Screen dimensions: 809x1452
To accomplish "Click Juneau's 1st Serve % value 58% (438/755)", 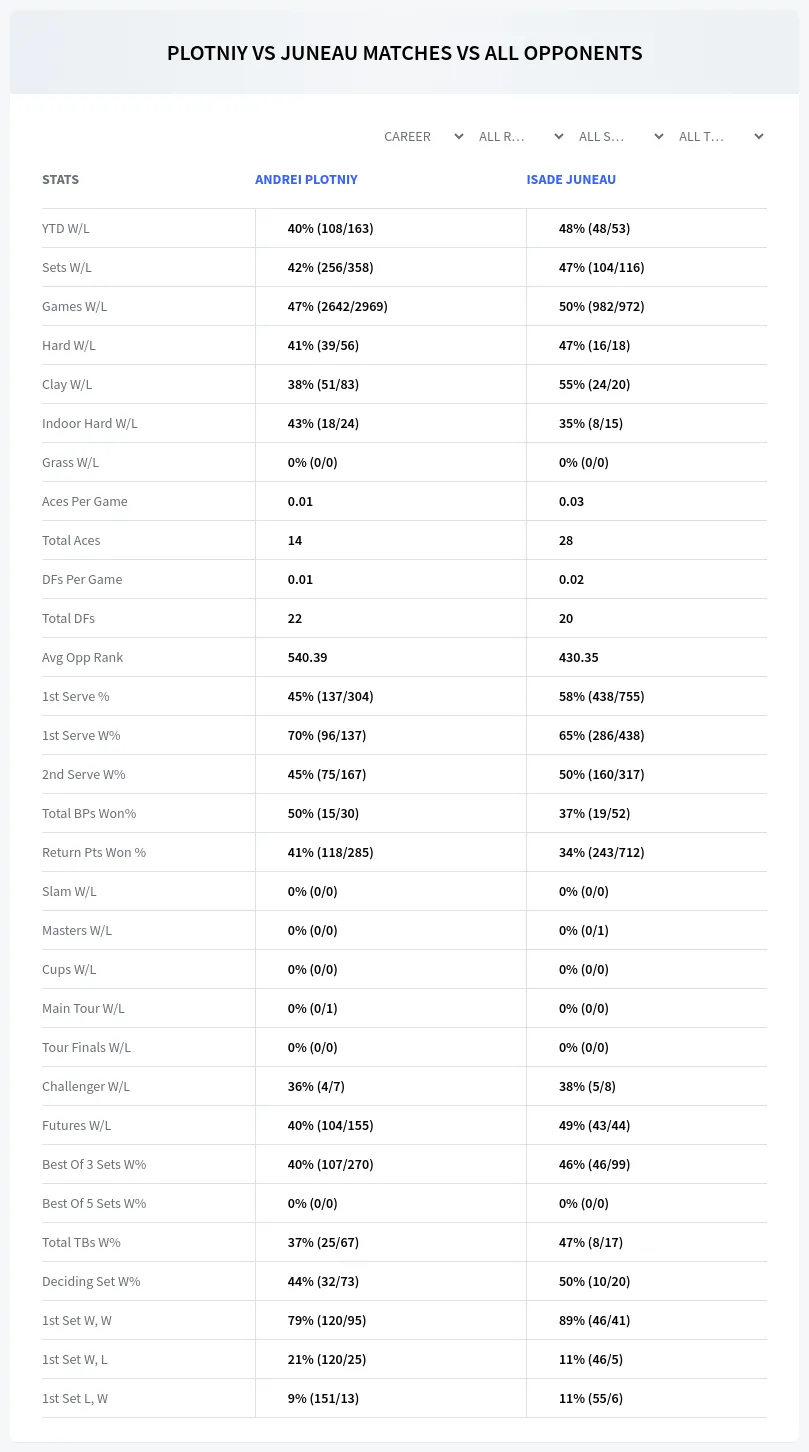I will tap(601, 696).
